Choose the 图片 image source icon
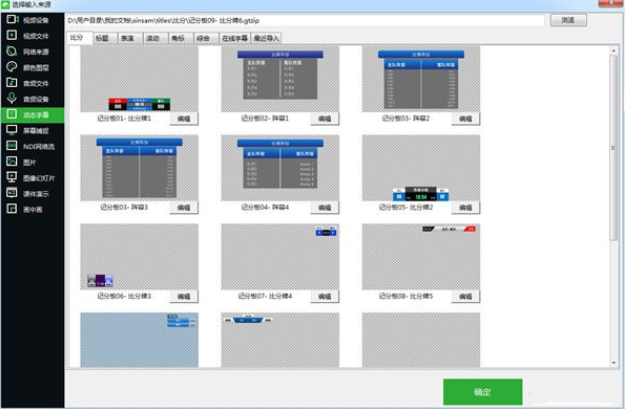625x409 pixels. click(x=11, y=163)
